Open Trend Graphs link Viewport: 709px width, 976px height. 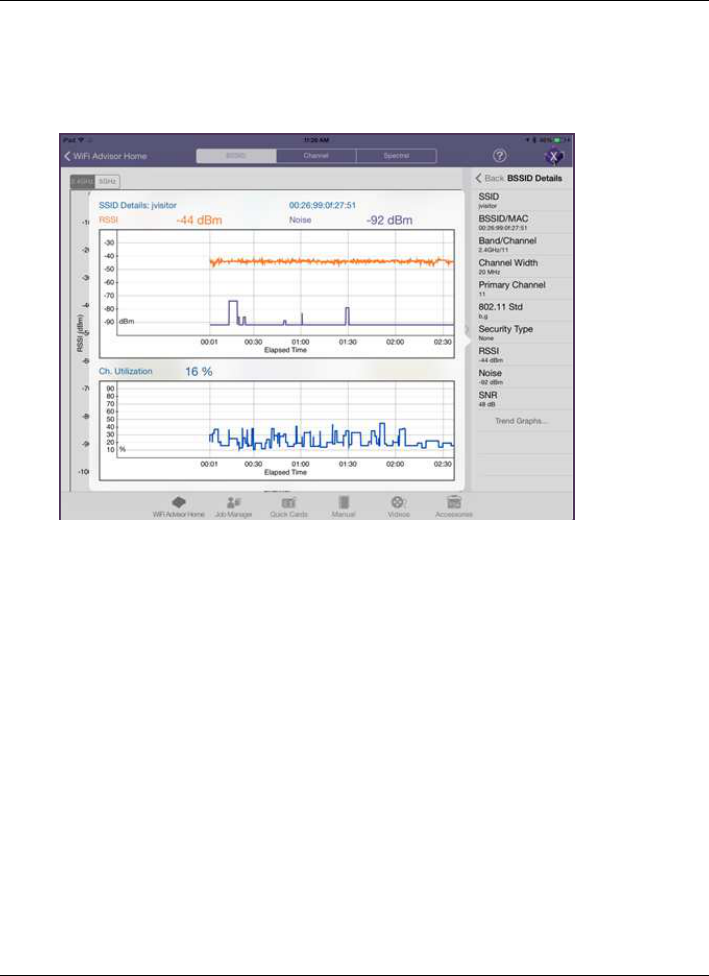click(521, 421)
